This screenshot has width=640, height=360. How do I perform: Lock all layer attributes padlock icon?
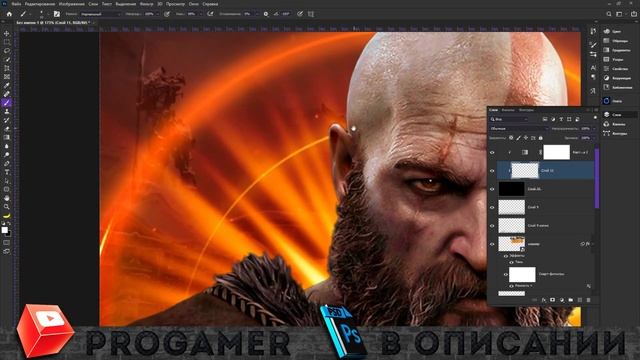(x=540, y=138)
